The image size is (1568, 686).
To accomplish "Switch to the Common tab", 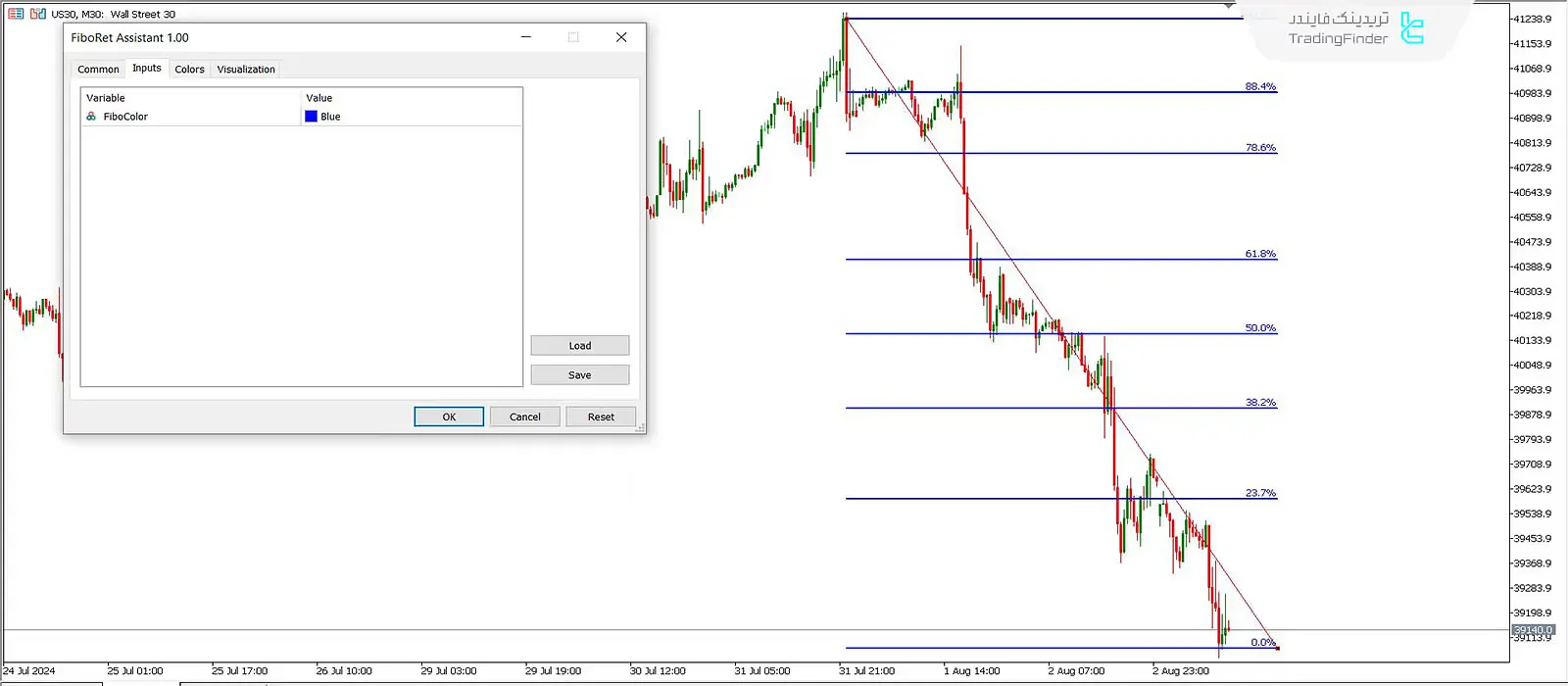I will click(98, 70).
